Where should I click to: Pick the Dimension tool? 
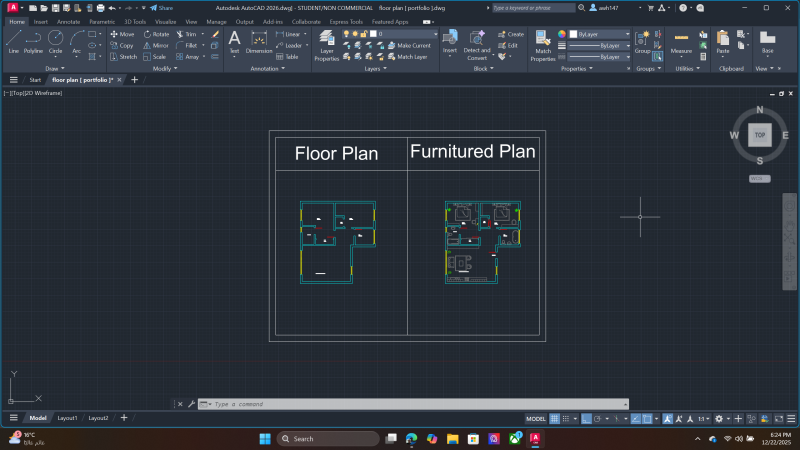pos(259,41)
